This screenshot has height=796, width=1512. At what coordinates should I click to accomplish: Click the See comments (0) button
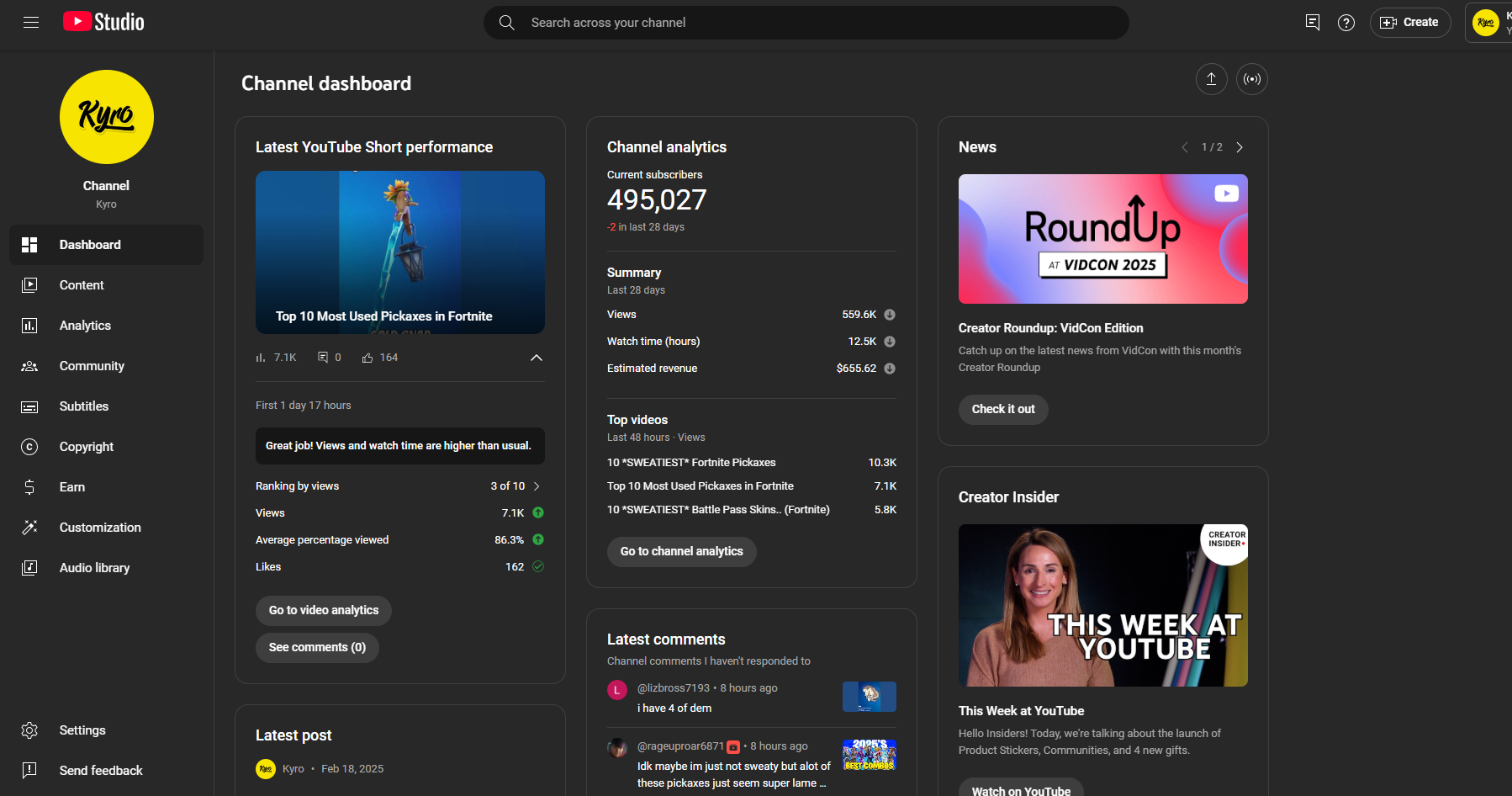[x=317, y=648]
